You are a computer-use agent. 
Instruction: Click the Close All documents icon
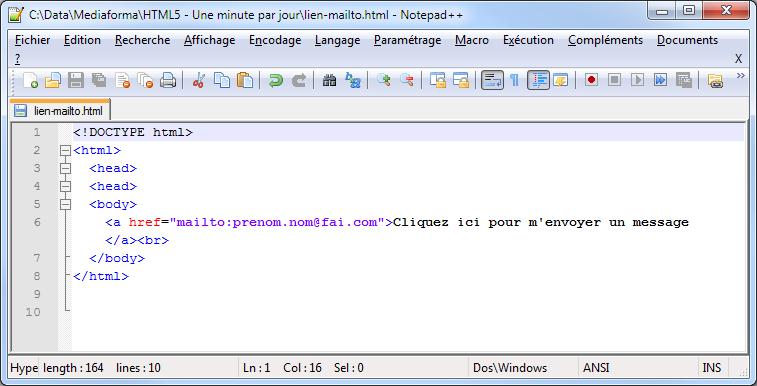(145, 80)
